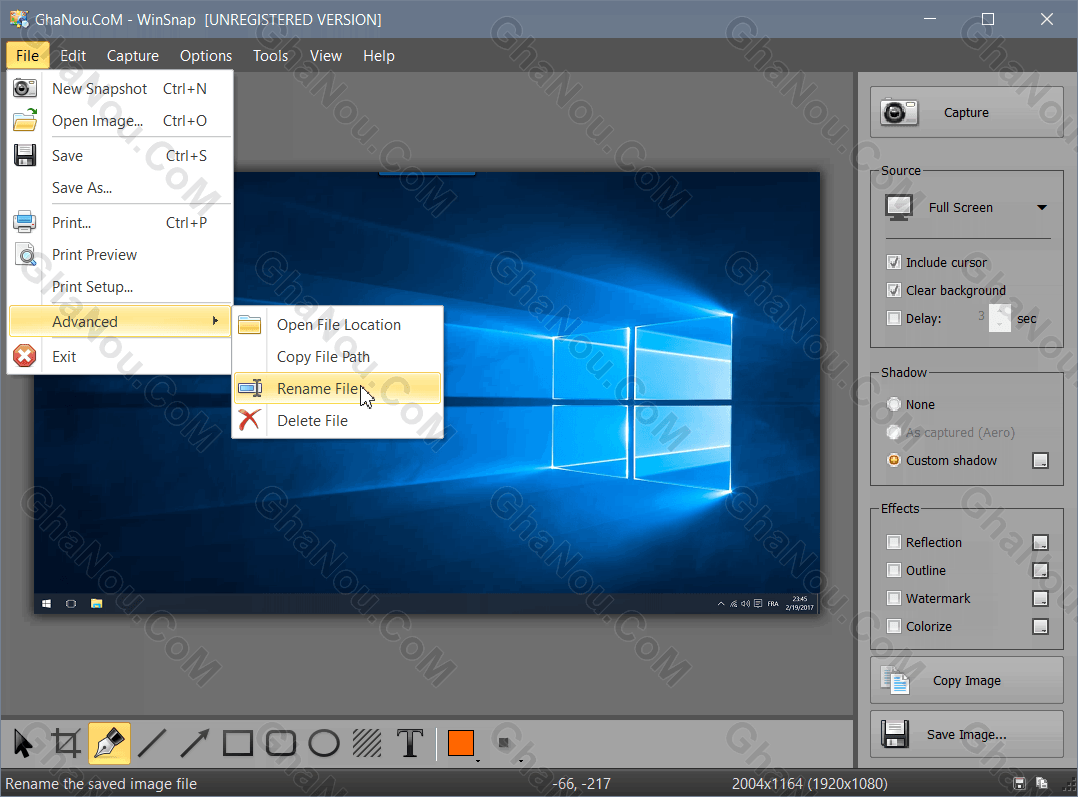Select the Crop tool

(x=66, y=743)
